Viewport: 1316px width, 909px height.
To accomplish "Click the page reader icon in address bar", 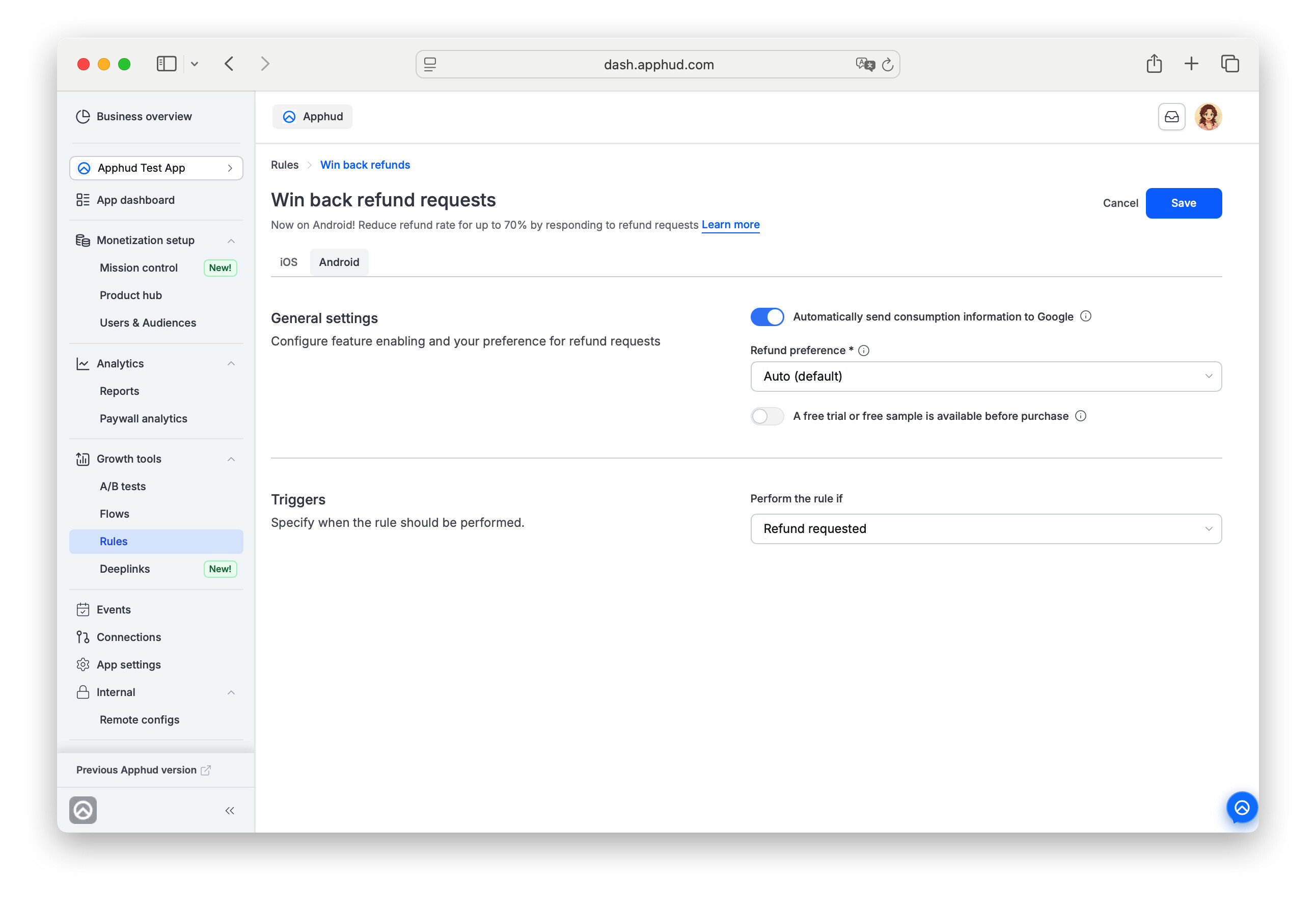I will [x=430, y=64].
